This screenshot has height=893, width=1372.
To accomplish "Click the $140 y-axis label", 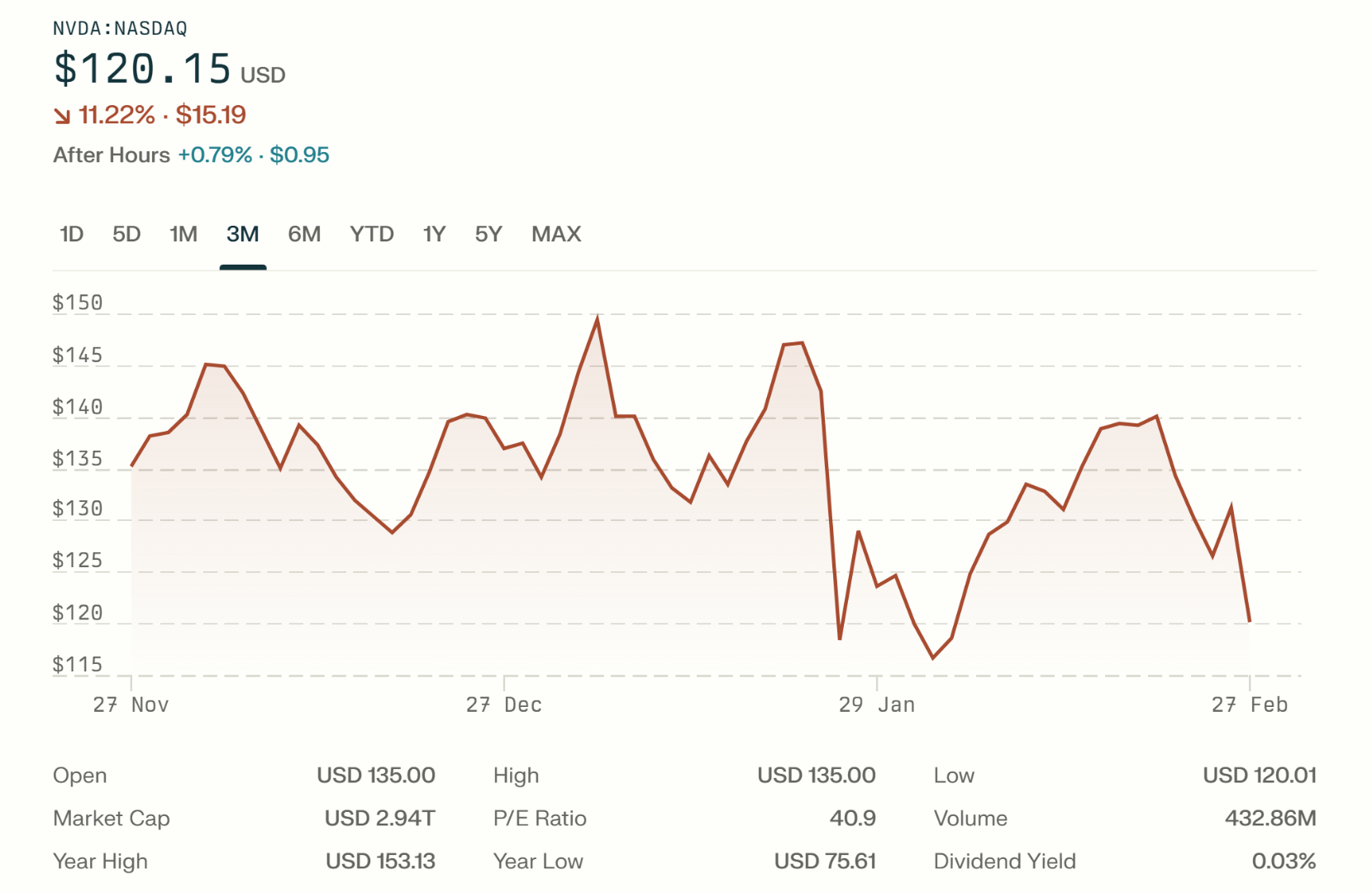I will (78, 407).
